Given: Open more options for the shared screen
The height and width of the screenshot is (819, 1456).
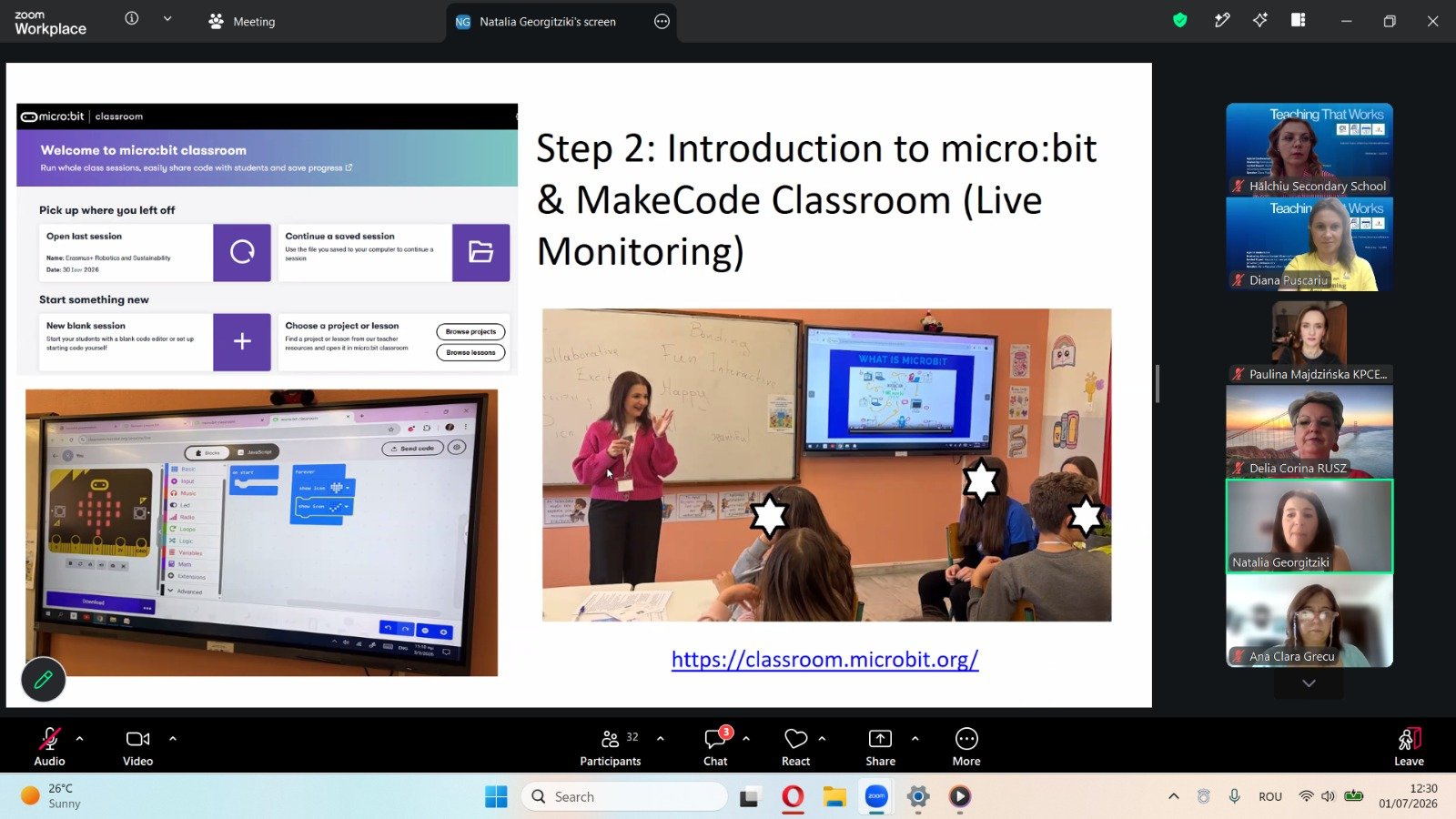Looking at the screenshot, I should click(x=662, y=21).
